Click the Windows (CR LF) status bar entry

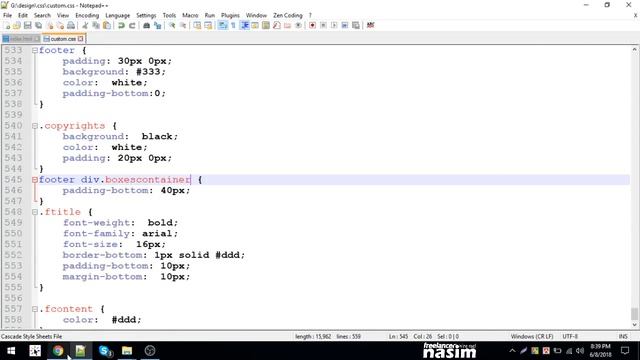coord(531,336)
